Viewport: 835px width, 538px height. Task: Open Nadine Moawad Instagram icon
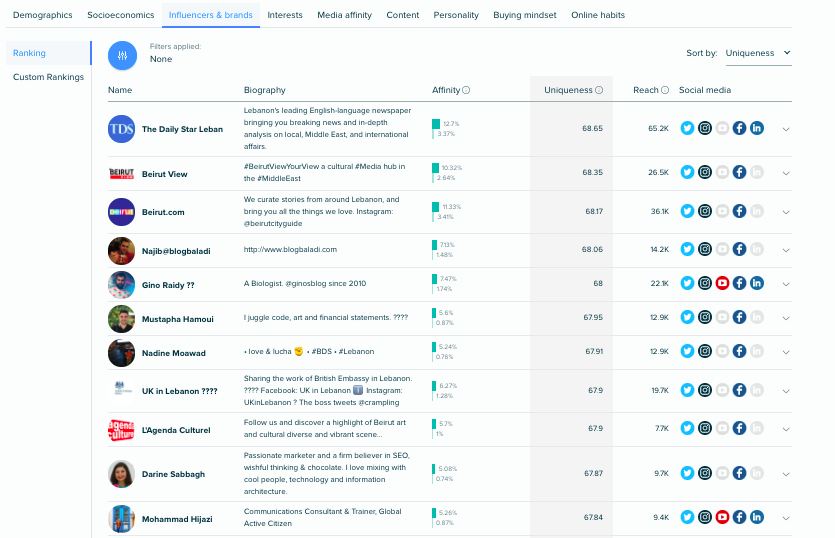click(705, 351)
